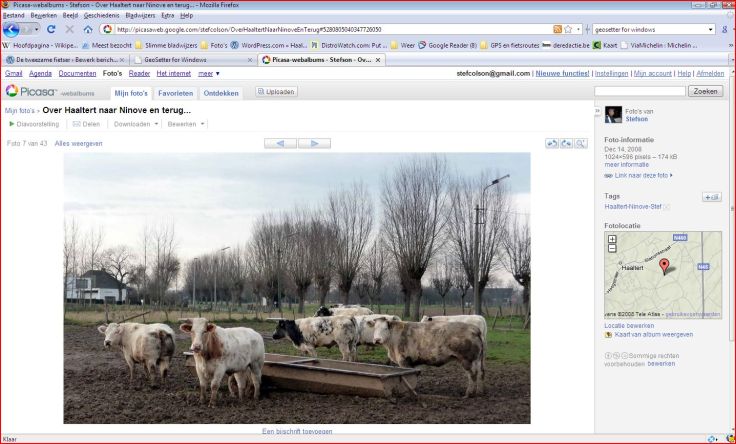
Task: Open 'Kaart van album weergeven' link
Action: click(653, 335)
